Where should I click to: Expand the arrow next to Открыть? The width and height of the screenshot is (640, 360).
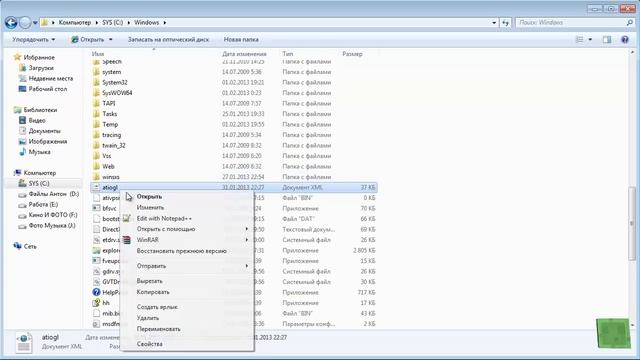click(x=111, y=40)
